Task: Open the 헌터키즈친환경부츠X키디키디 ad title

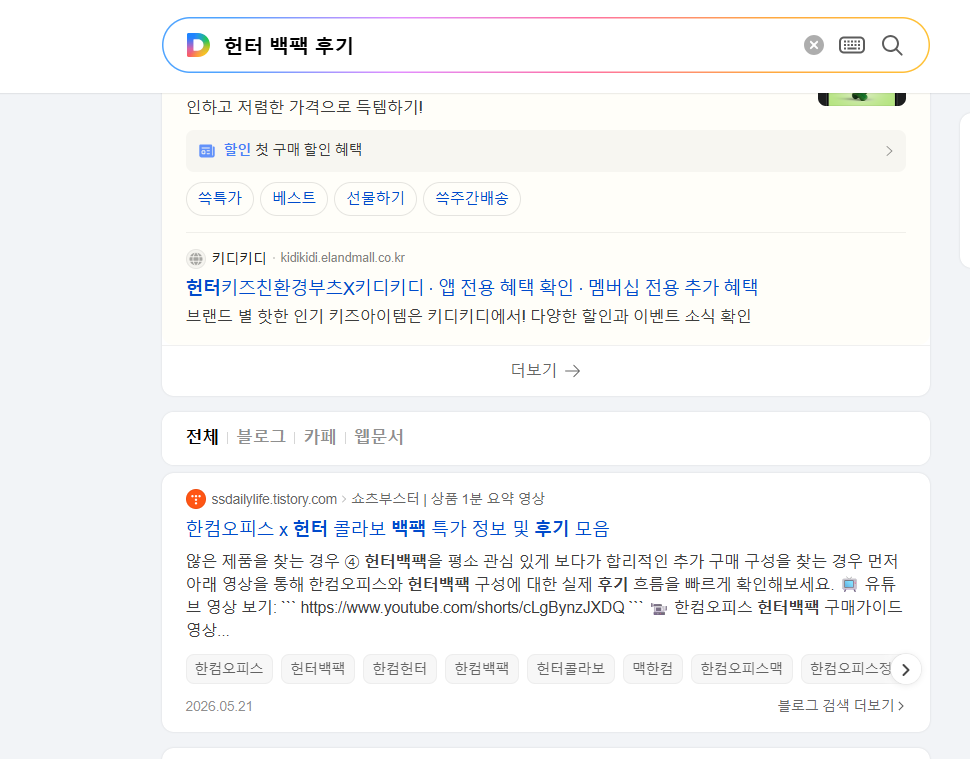Action: click(472, 287)
